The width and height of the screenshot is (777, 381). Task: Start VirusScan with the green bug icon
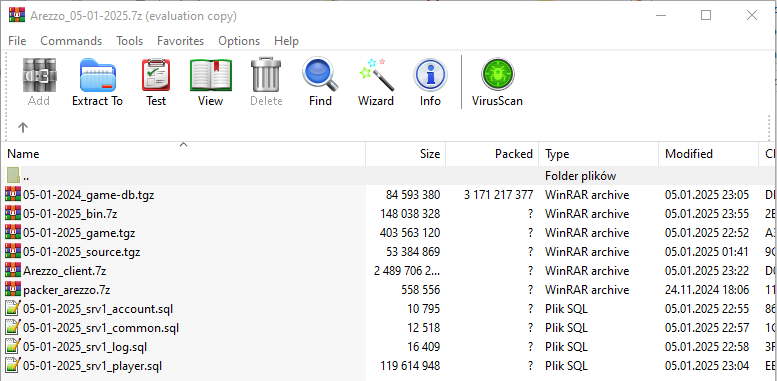coord(498,75)
